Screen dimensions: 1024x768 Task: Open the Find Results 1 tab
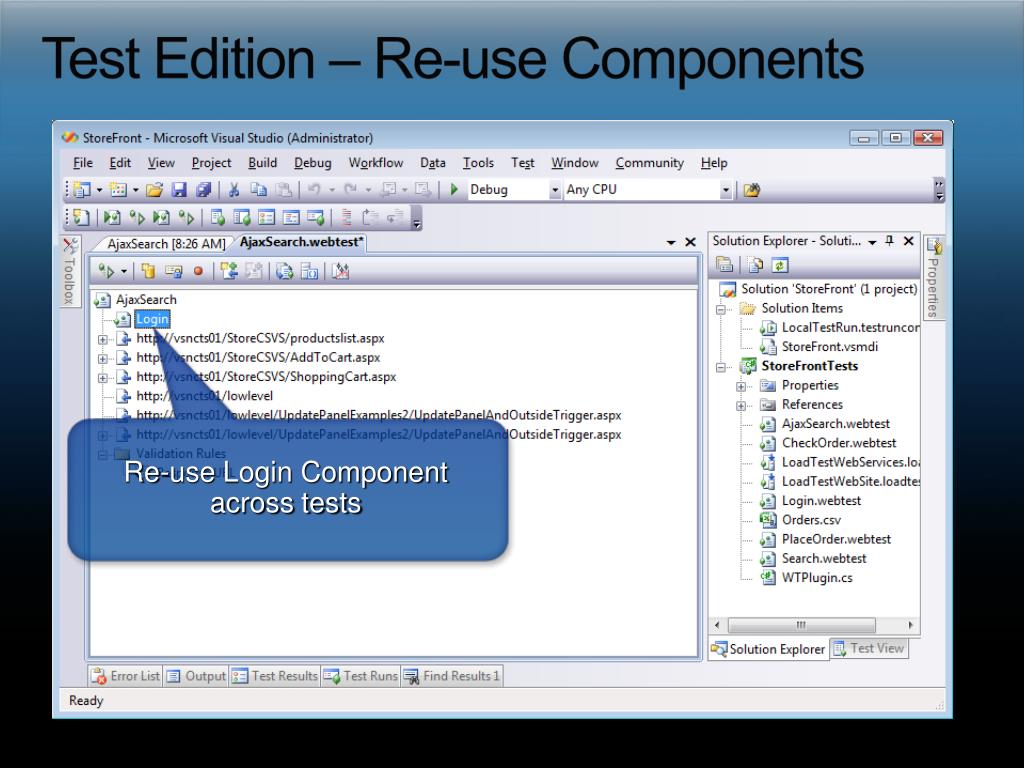452,676
